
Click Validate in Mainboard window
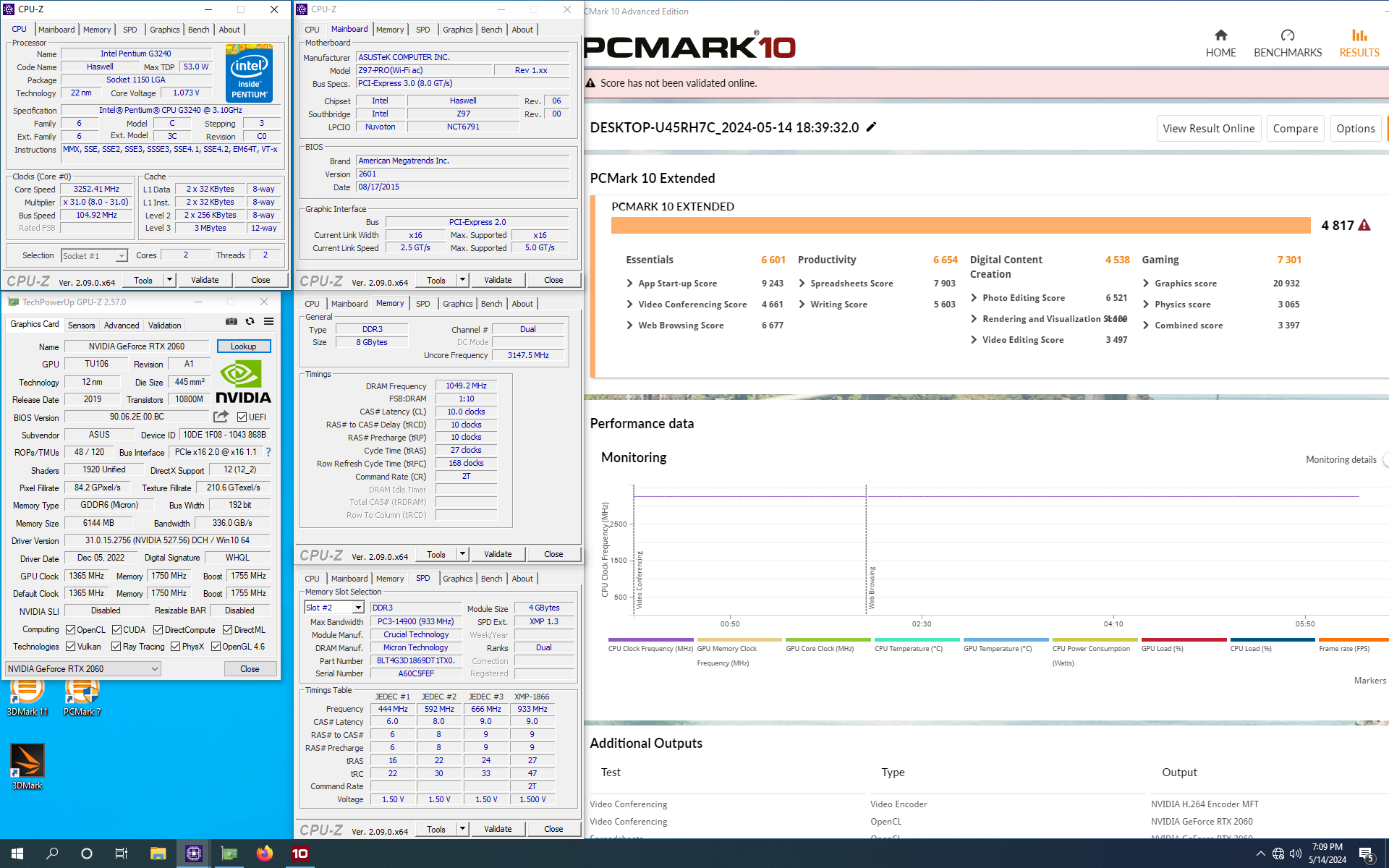(x=498, y=280)
